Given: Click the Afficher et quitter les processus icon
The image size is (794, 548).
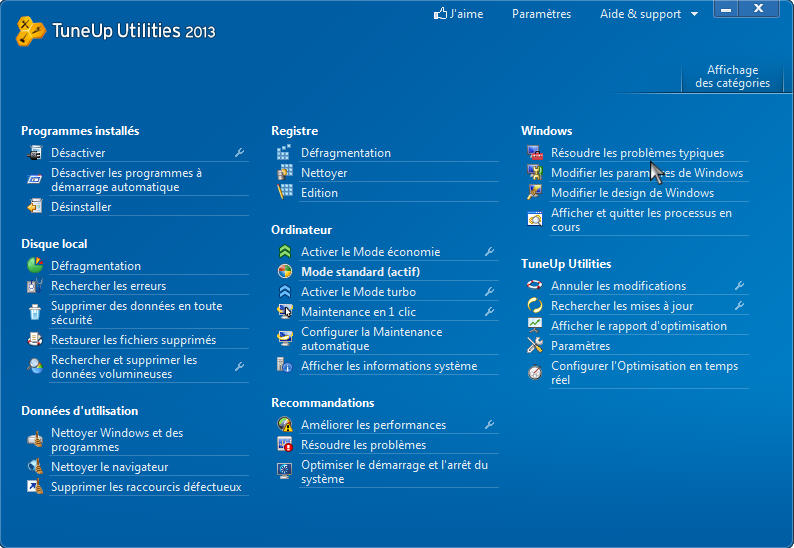Looking at the screenshot, I should pos(535,219).
